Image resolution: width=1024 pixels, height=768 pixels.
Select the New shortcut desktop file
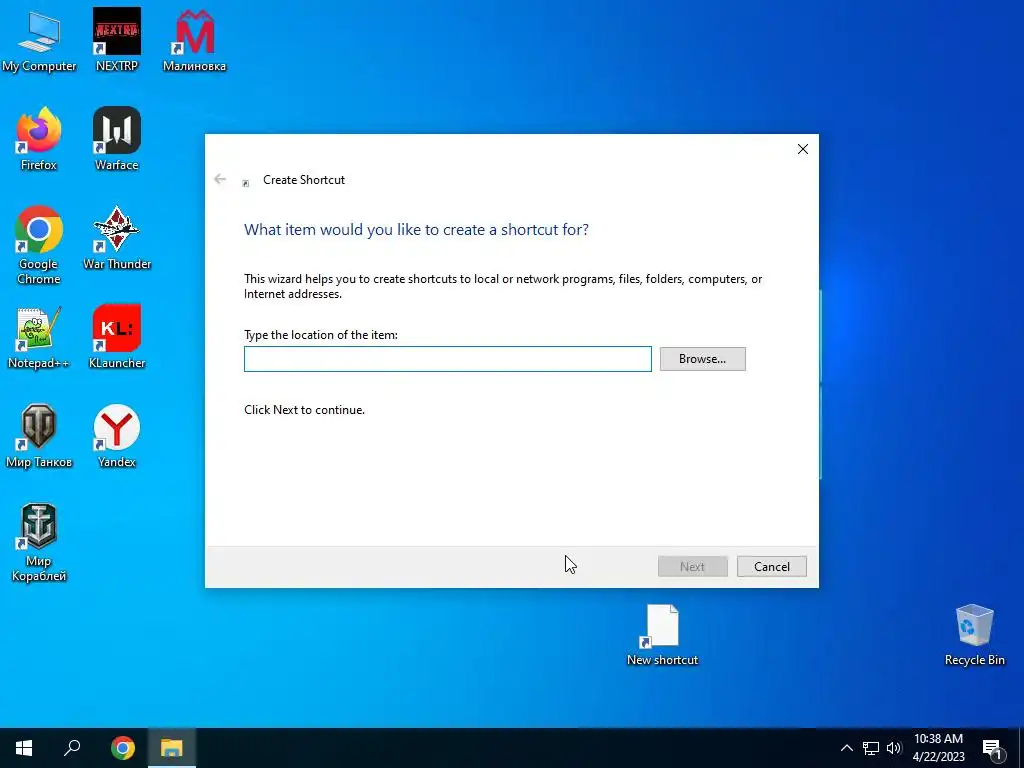[x=662, y=635]
